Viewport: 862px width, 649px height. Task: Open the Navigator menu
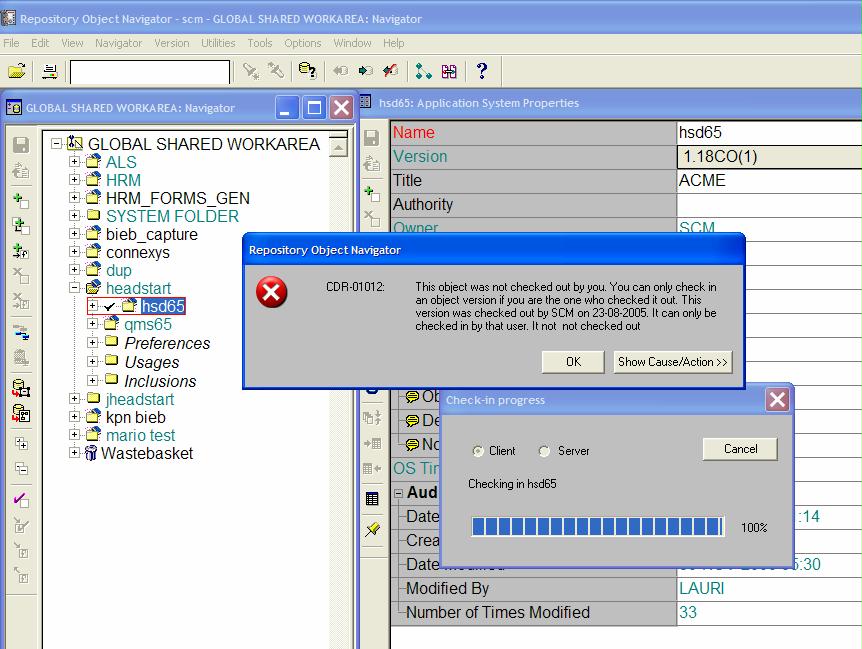[118, 43]
